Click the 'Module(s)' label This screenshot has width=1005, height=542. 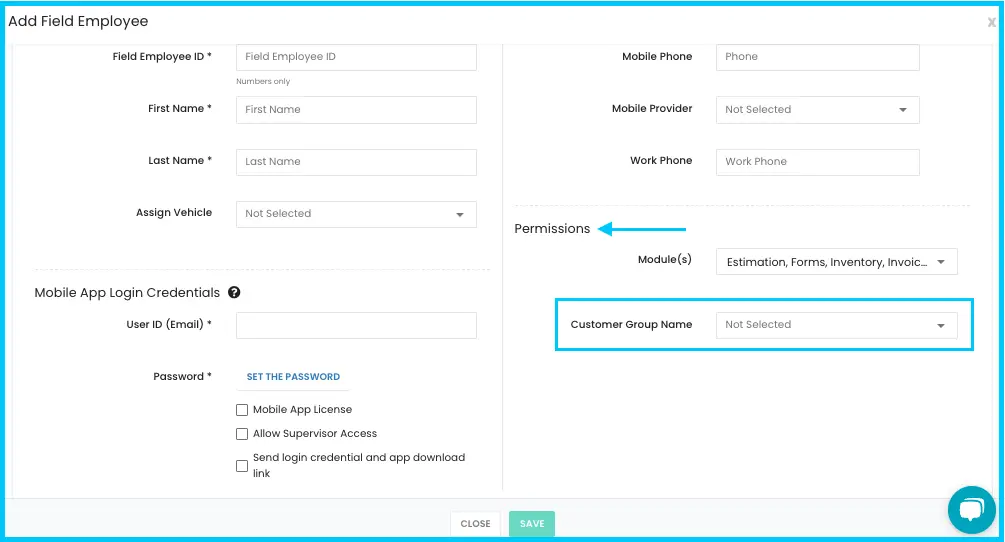(665, 259)
